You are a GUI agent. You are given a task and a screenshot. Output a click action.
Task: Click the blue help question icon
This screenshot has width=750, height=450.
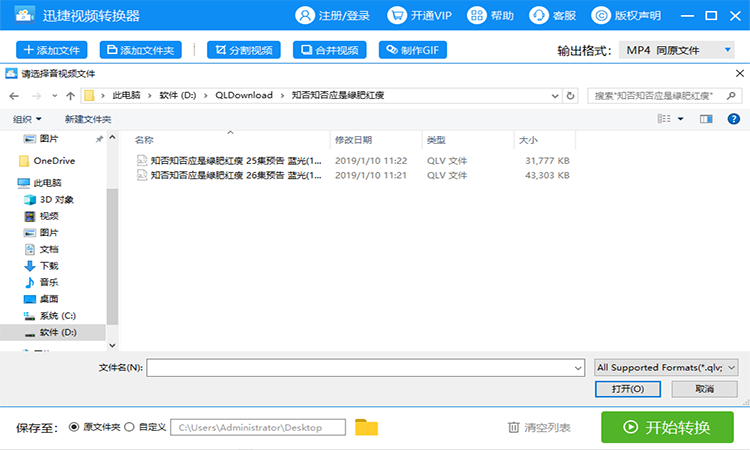pos(733,119)
